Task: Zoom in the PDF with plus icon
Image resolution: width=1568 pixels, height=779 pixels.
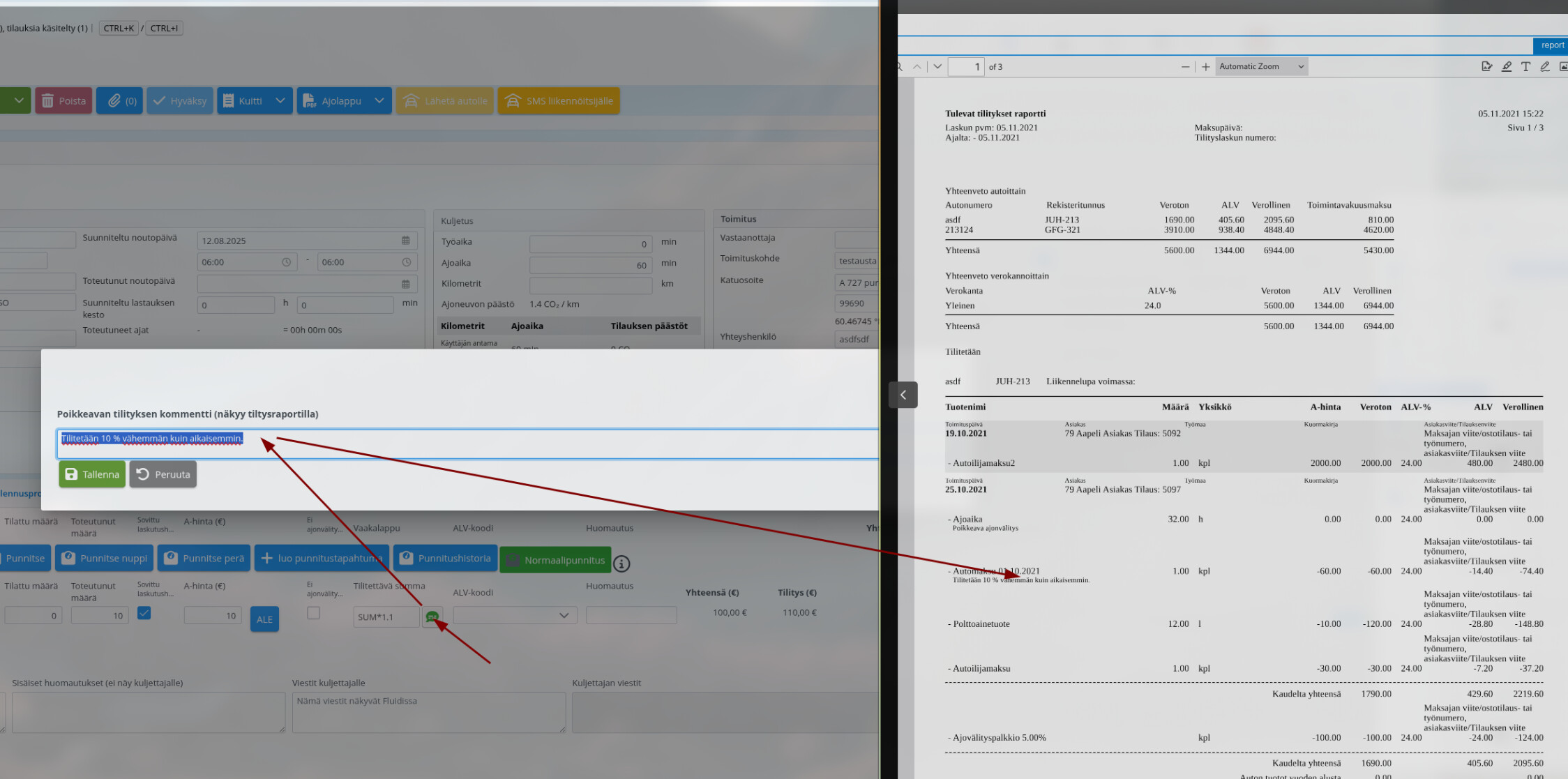Action: [1205, 67]
